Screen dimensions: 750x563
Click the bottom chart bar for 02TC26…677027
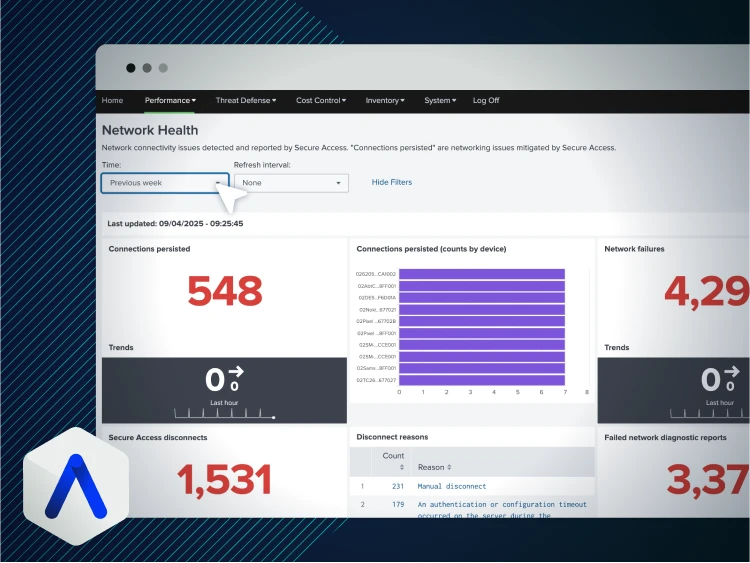(482, 380)
